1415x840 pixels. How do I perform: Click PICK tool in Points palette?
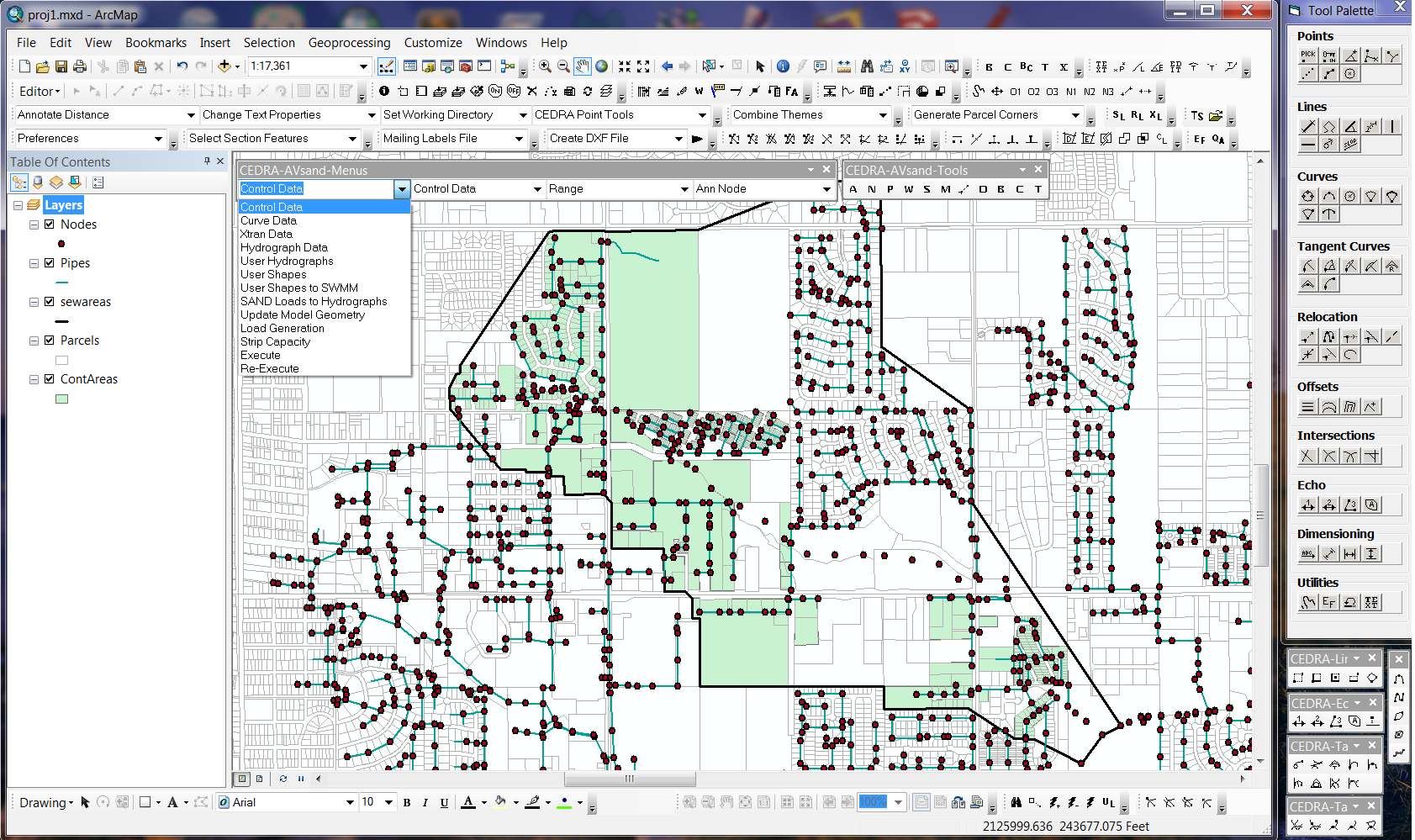coord(1307,55)
